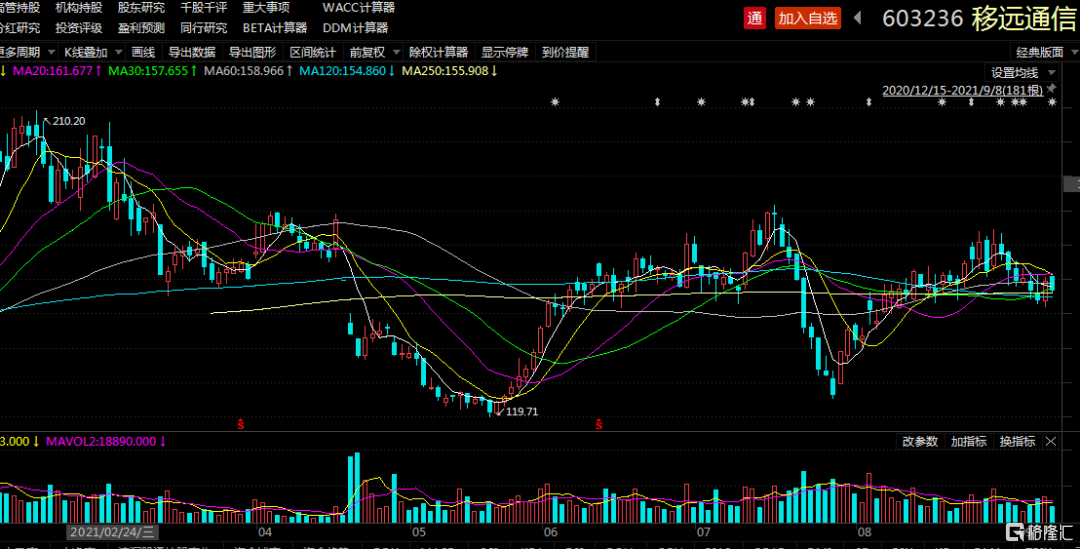Screen dimensions: 1080x549
Task: Open the 高管持股 menu item
Action: [x=20, y=8]
